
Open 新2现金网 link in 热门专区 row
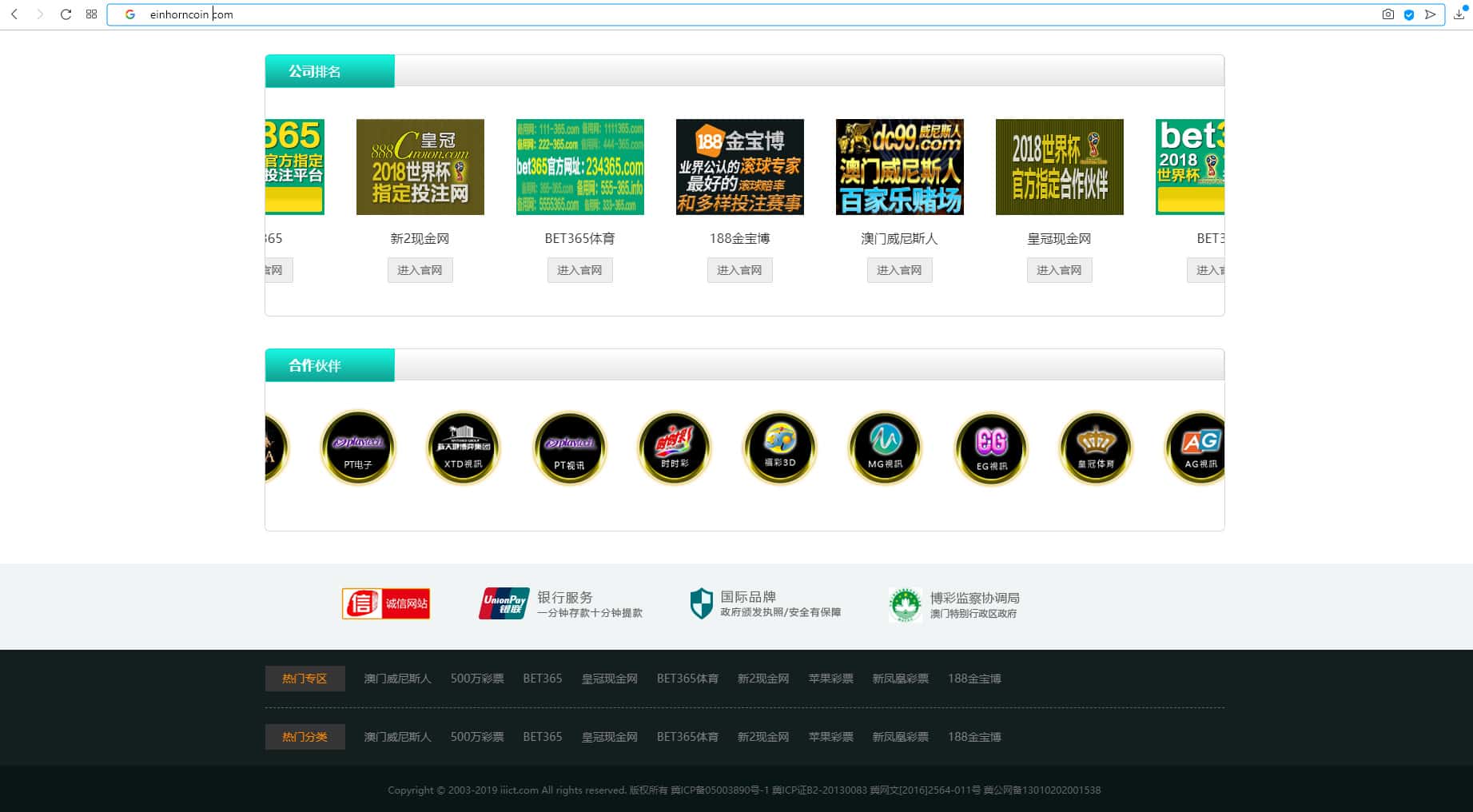click(763, 679)
